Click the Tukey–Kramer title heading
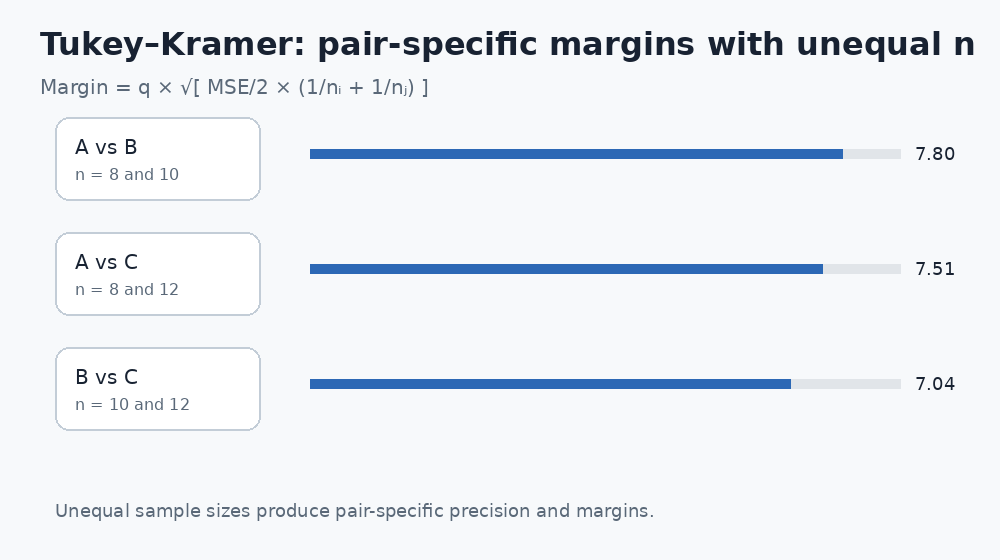Screen dimensions: 1000x560 tap(507, 45)
